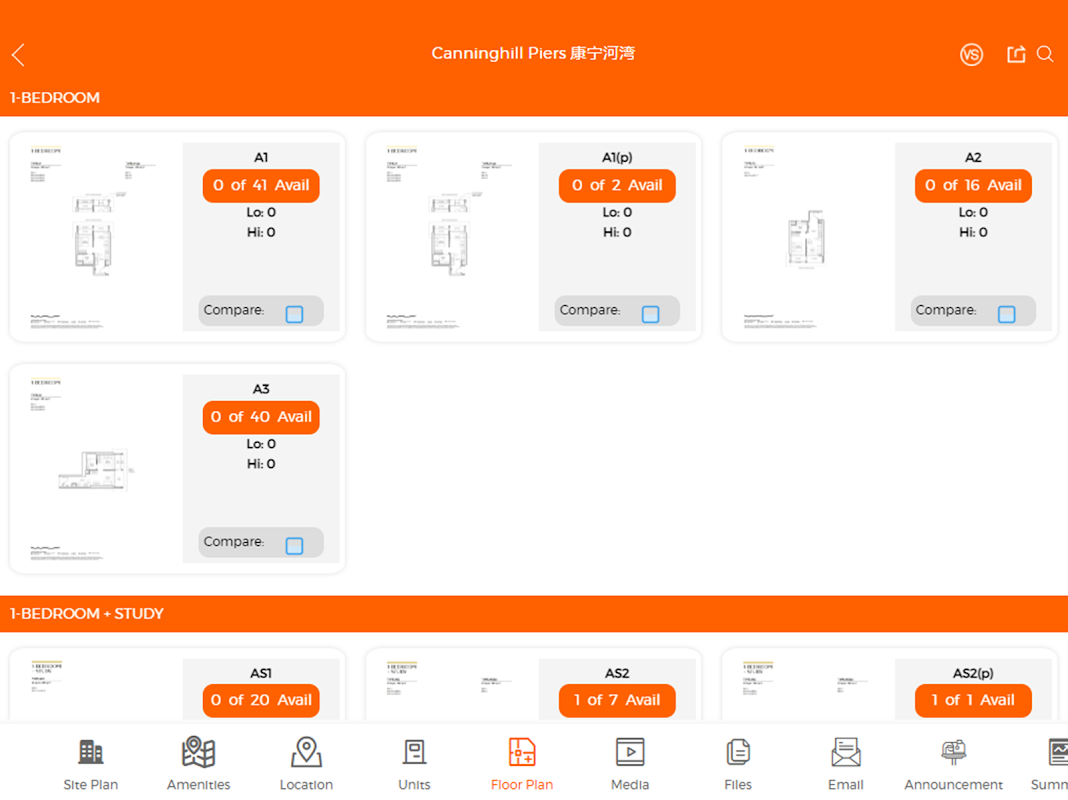Tick Compare checkbox for unit A1
Screen dimensions: 1068x800
[294, 314]
